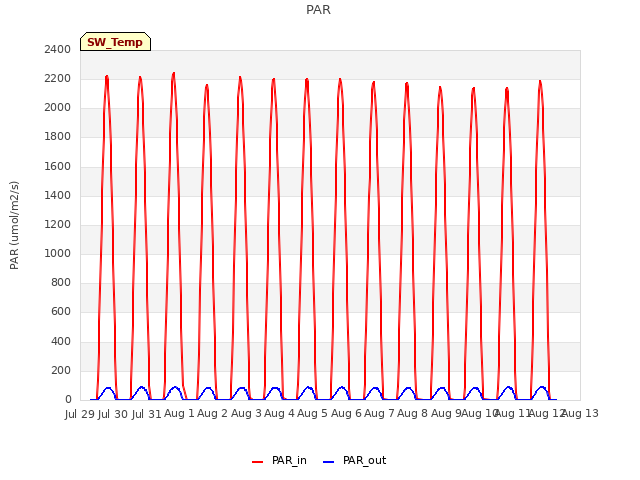This screenshot has height=480, width=640.
Task: Click the Aug 13 x-axis date label
Action: pos(580,413)
